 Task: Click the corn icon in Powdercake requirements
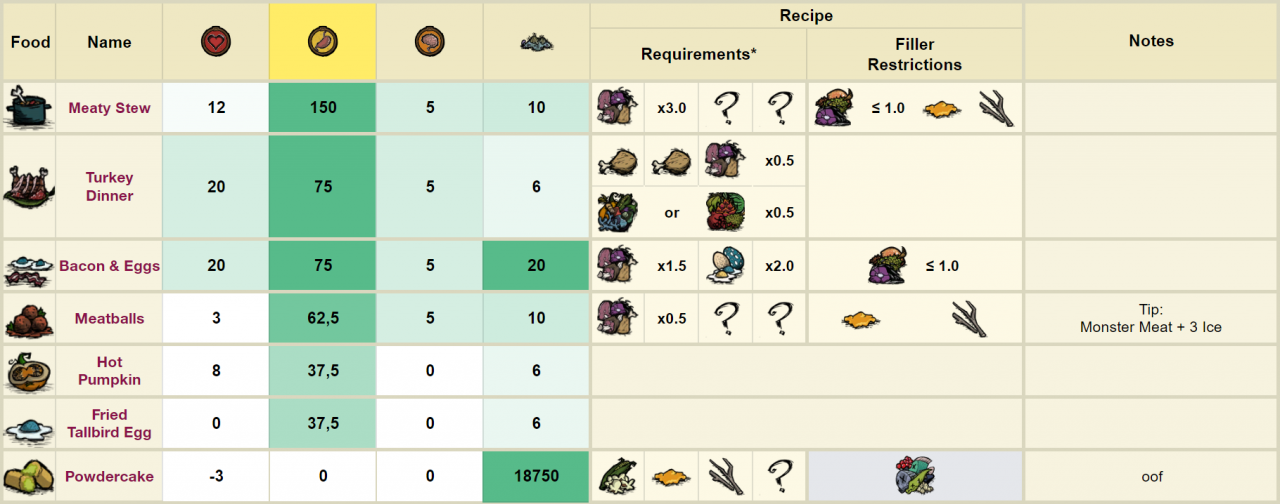[617, 477]
